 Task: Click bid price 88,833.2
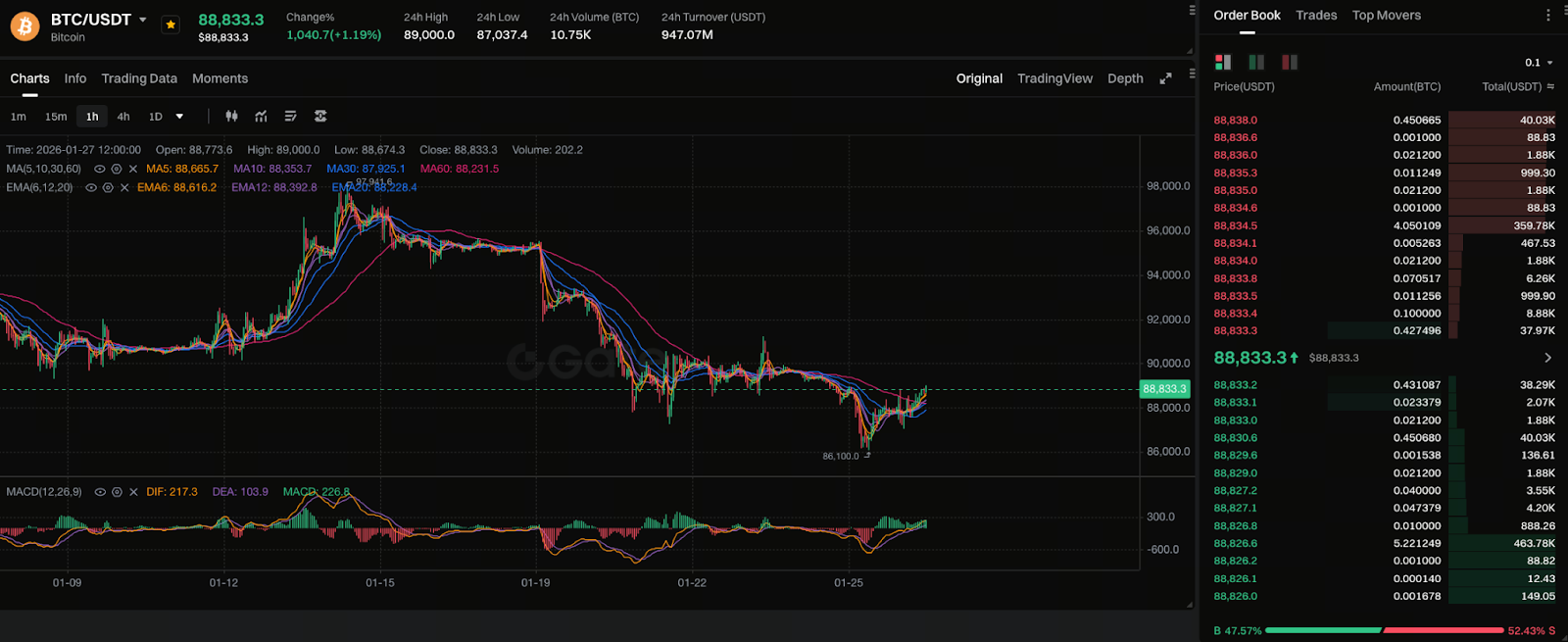point(1235,385)
